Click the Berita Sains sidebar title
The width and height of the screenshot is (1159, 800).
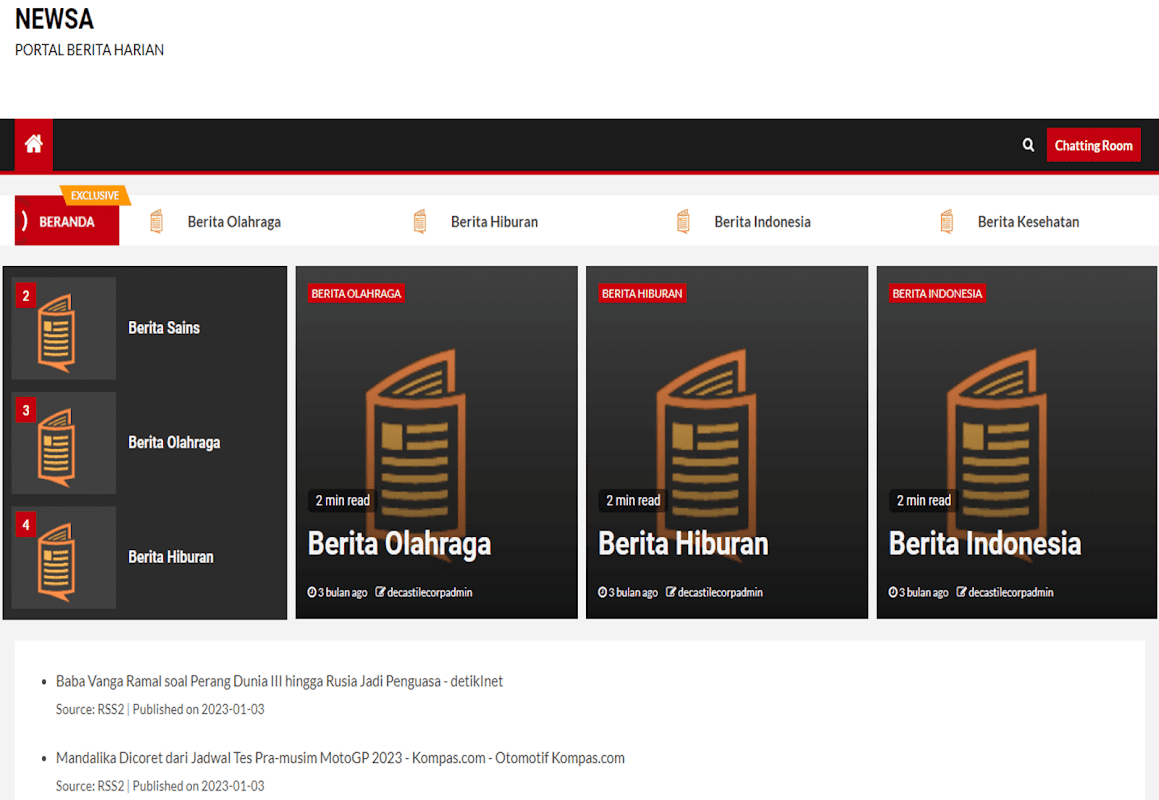(x=164, y=328)
